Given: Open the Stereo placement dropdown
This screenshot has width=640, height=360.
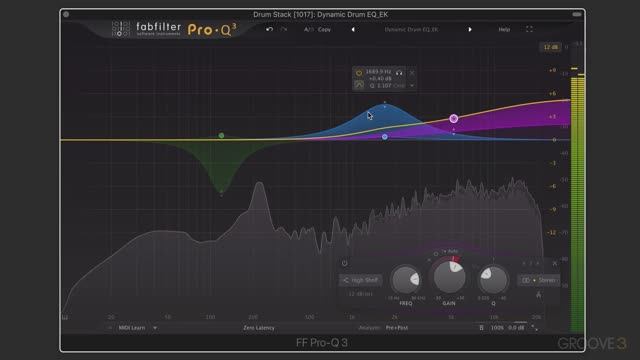Looking at the screenshot, I should tap(539, 280).
